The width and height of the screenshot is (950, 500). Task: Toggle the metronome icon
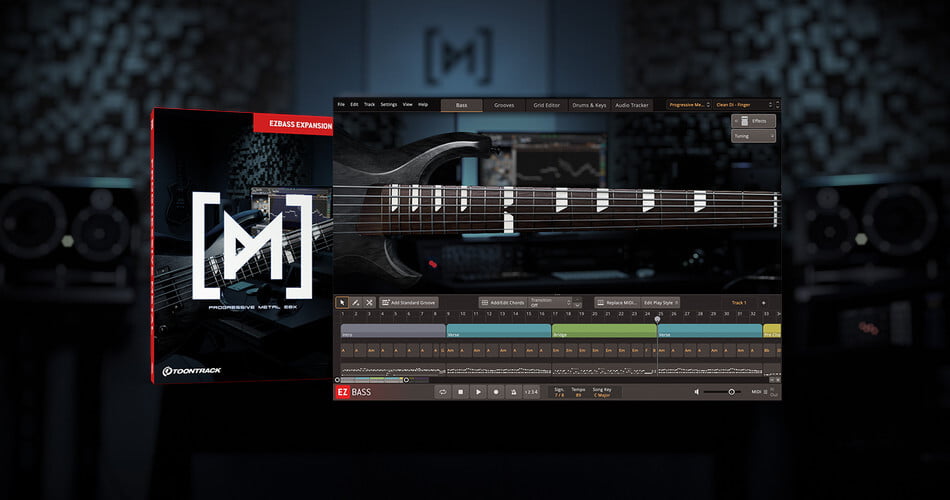pos(514,392)
